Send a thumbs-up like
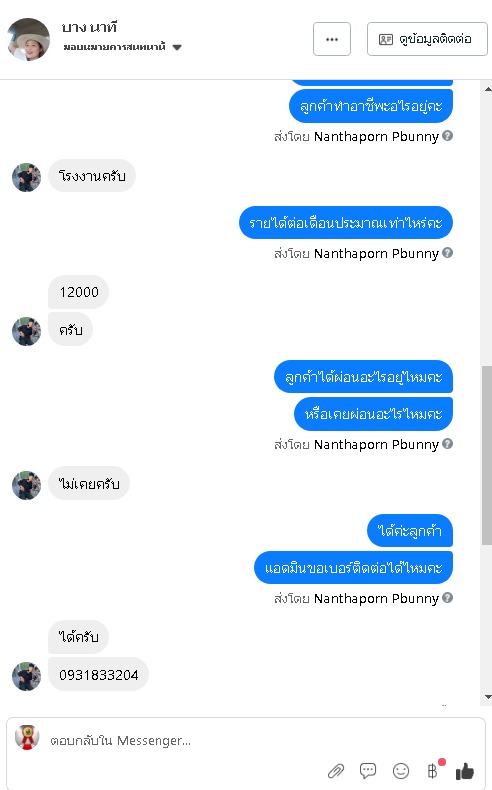This screenshot has width=492, height=790. 464,771
